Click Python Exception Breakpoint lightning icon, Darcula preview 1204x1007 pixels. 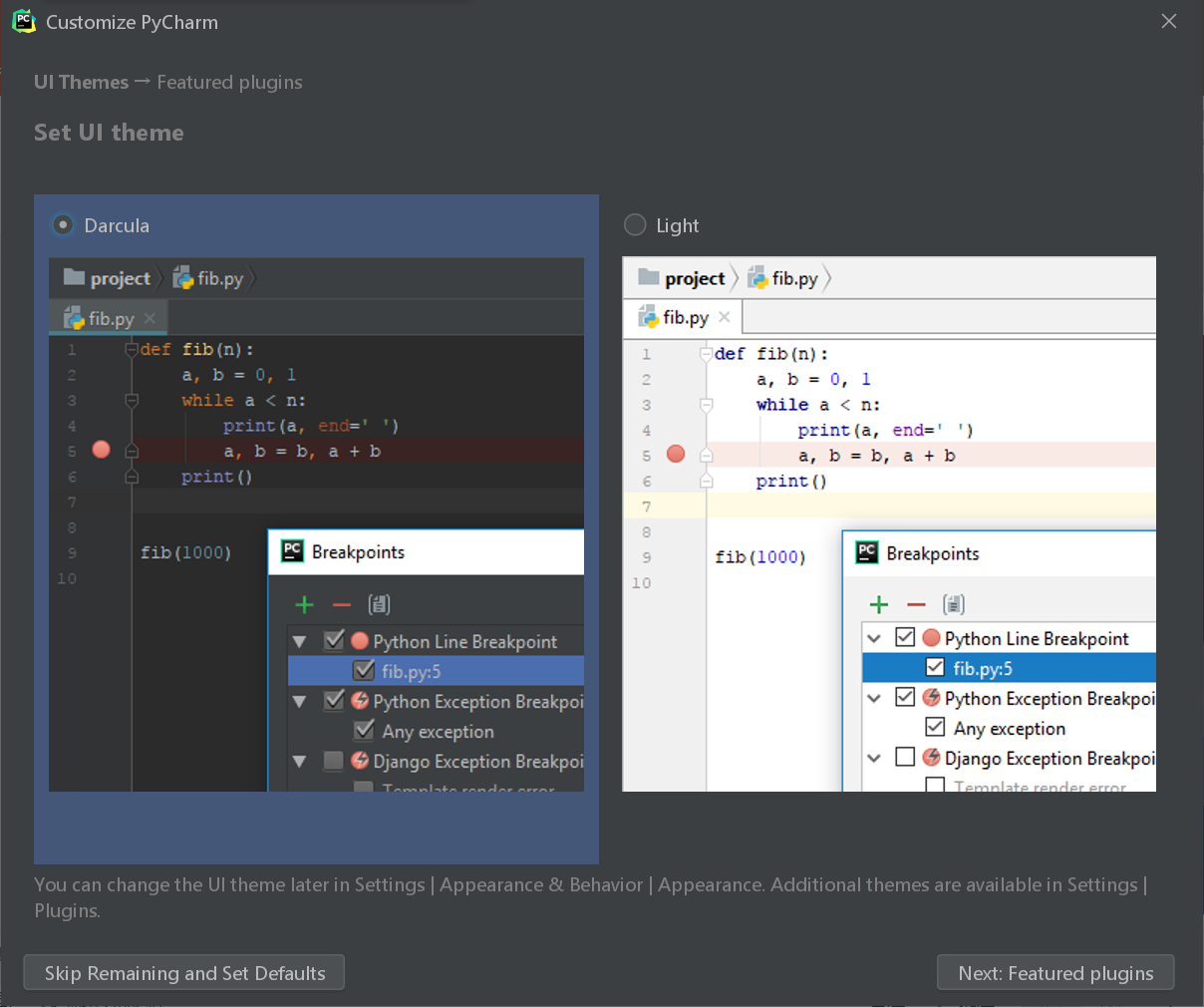click(360, 701)
